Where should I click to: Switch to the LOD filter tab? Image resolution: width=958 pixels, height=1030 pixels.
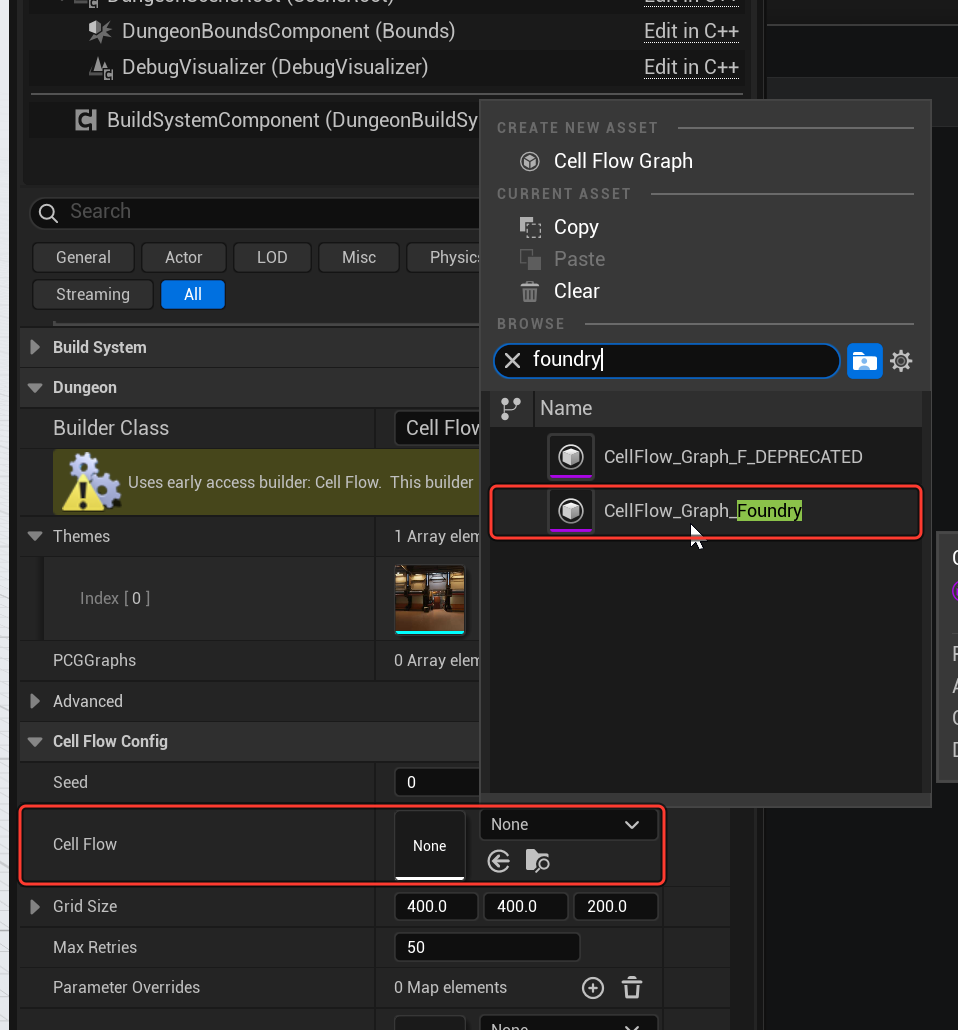pyautogui.click(x=272, y=258)
